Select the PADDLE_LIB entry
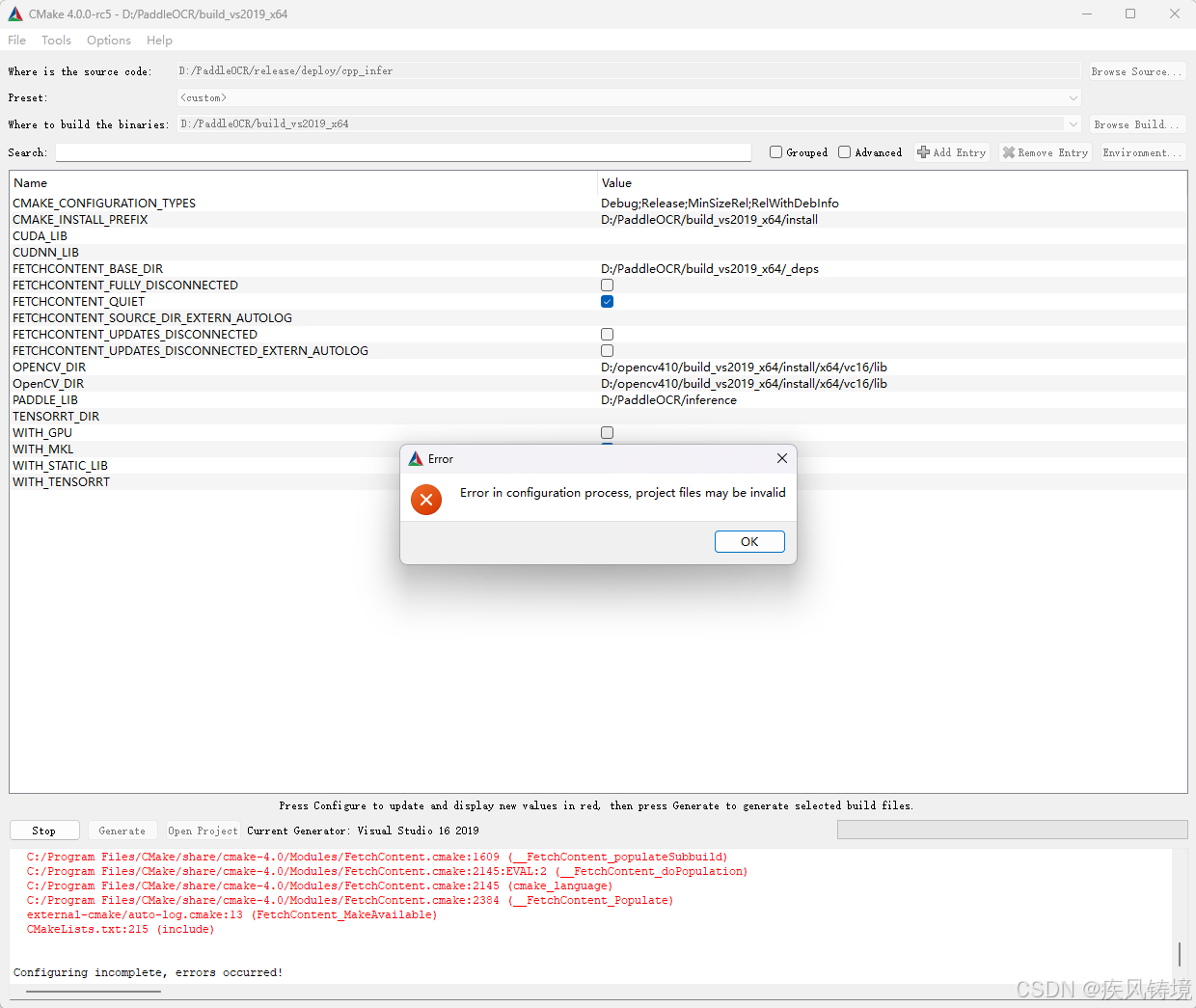The width and height of the screenshot is (1196, 1008). pyautogui.click(x=45, y=400)
